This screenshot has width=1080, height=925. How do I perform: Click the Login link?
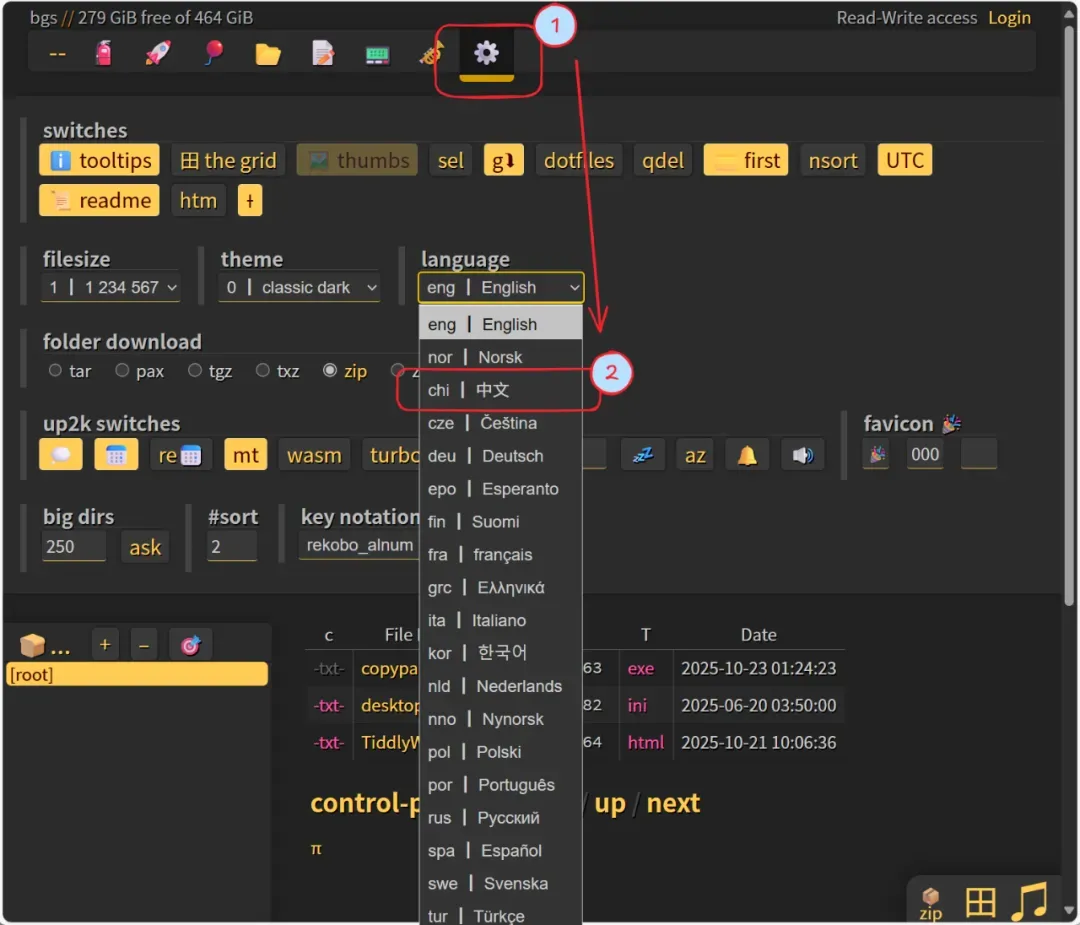click(1009, 18)
